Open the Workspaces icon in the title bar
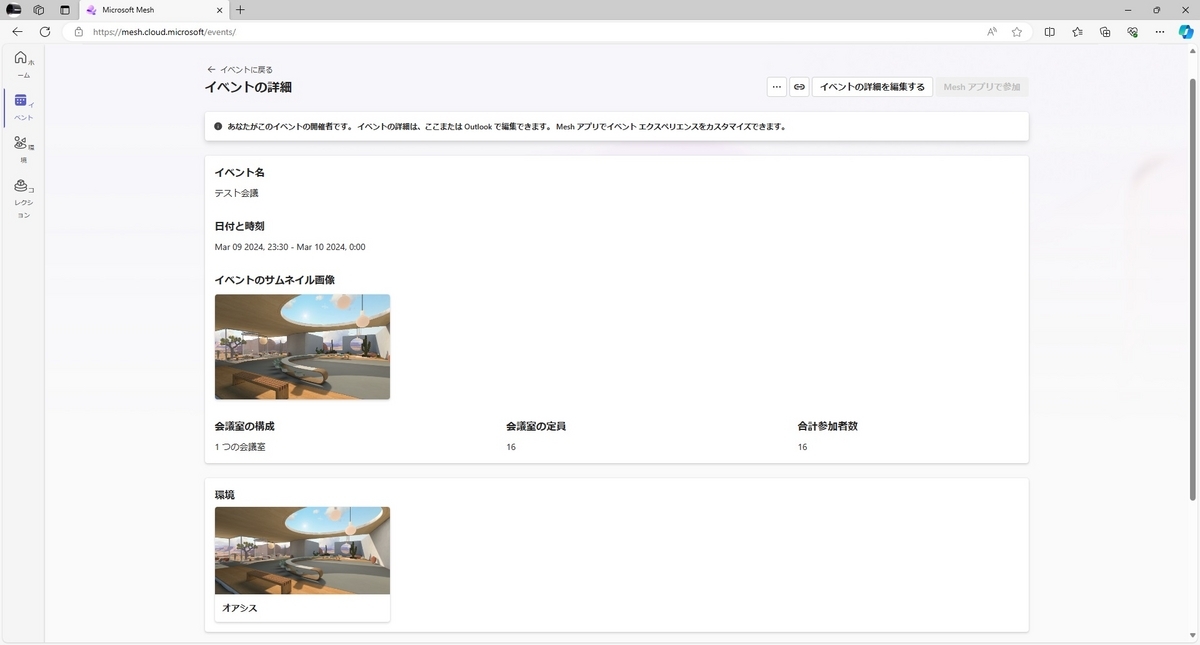Image resolution: width=1200 pixels, height=645 pixels. pyautogui.click(x=39, y=10)
